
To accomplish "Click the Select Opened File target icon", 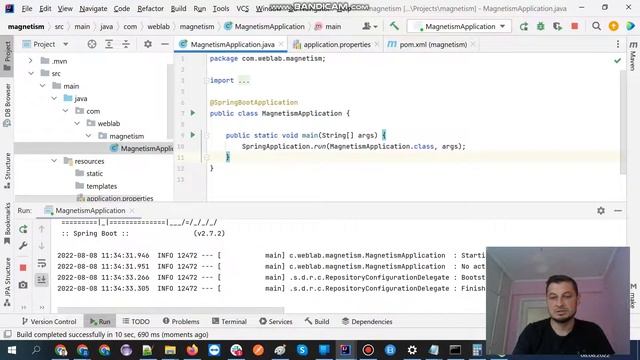I will (x=92, y=44).
